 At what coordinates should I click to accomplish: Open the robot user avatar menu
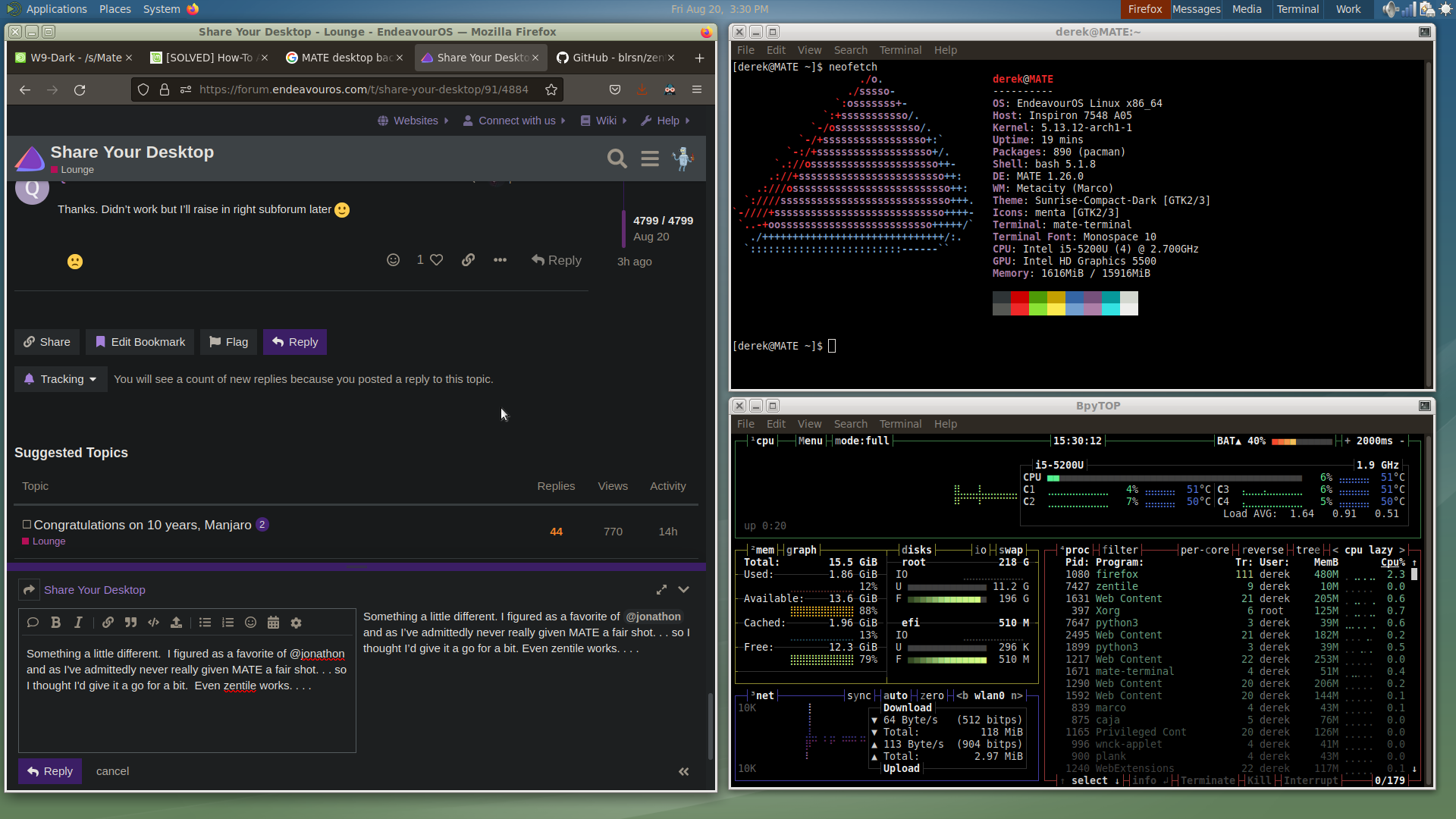(x=683, y=158)
